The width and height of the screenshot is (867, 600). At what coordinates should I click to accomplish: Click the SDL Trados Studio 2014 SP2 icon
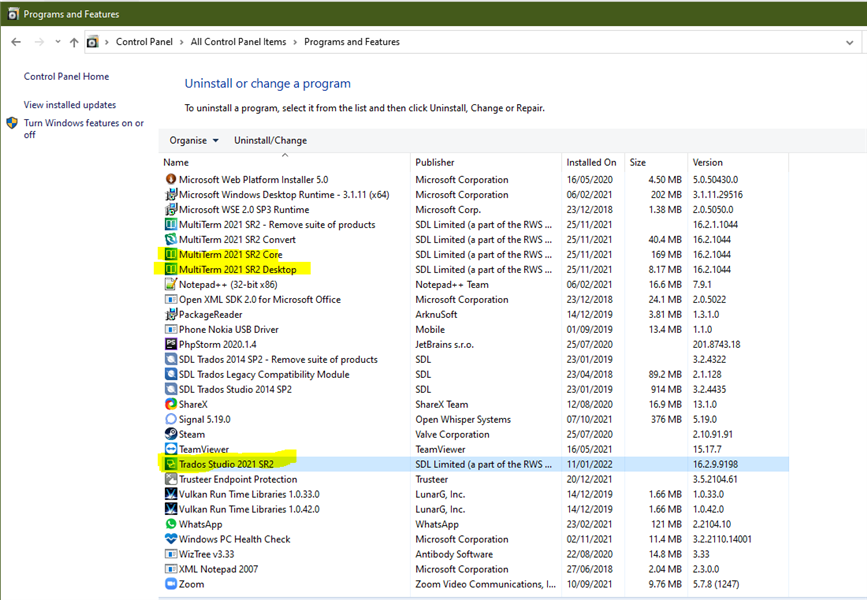point(171,389)
